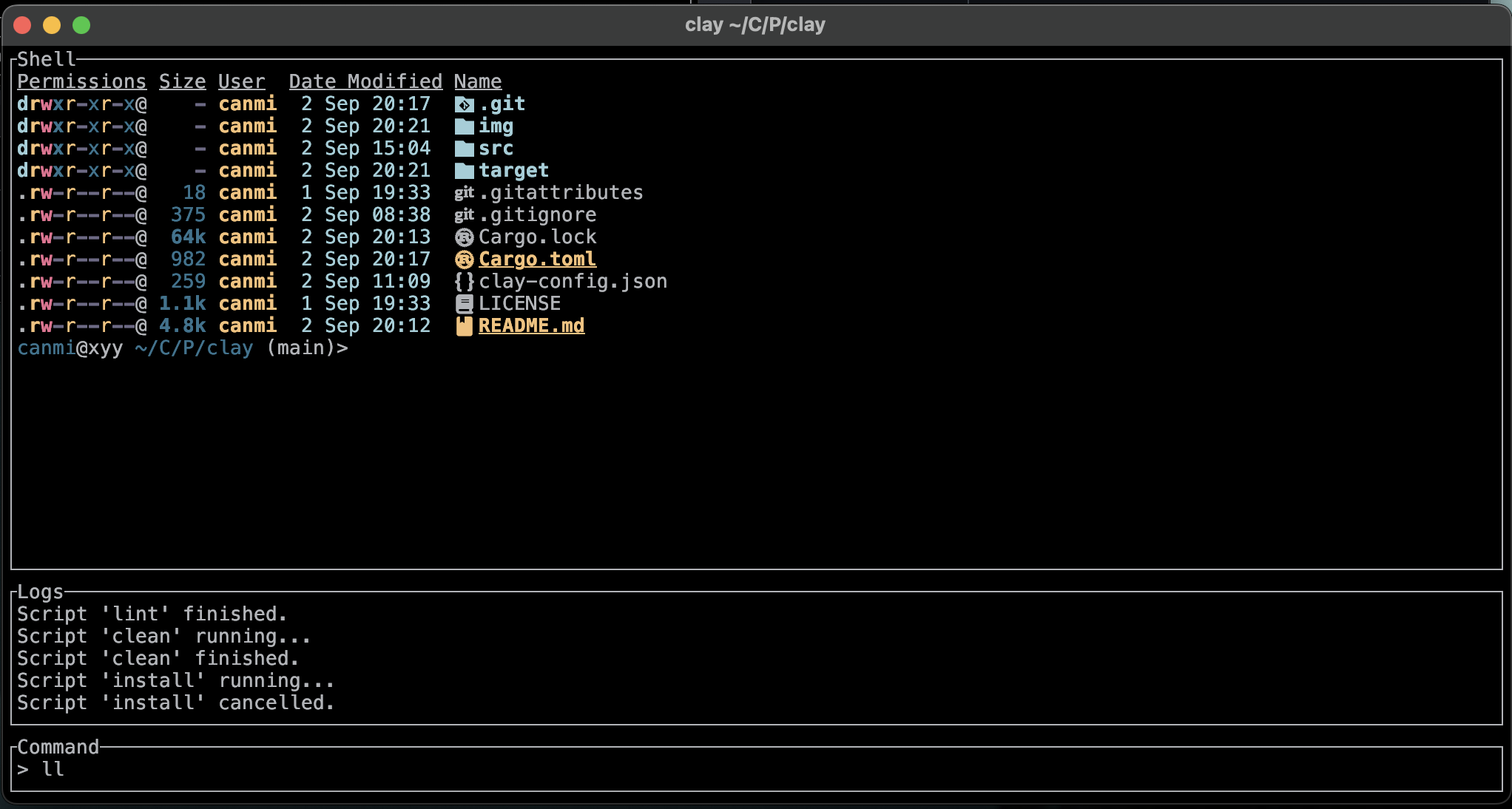Click the git icon beside .gitattributes

(464, 193)
